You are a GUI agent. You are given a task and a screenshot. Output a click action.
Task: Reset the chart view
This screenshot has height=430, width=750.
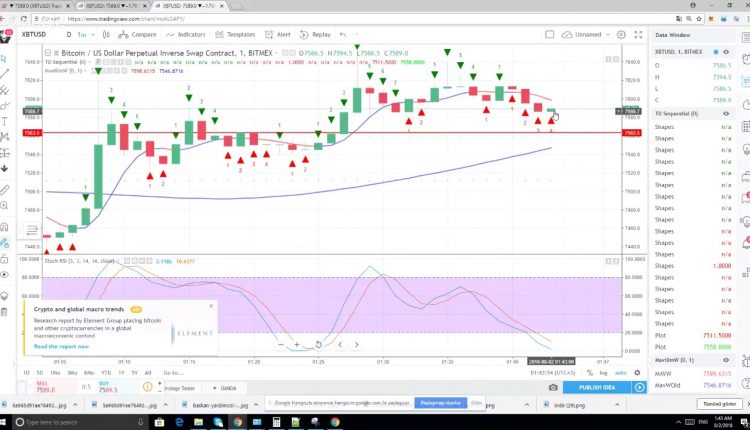click(x=319, y=344)
